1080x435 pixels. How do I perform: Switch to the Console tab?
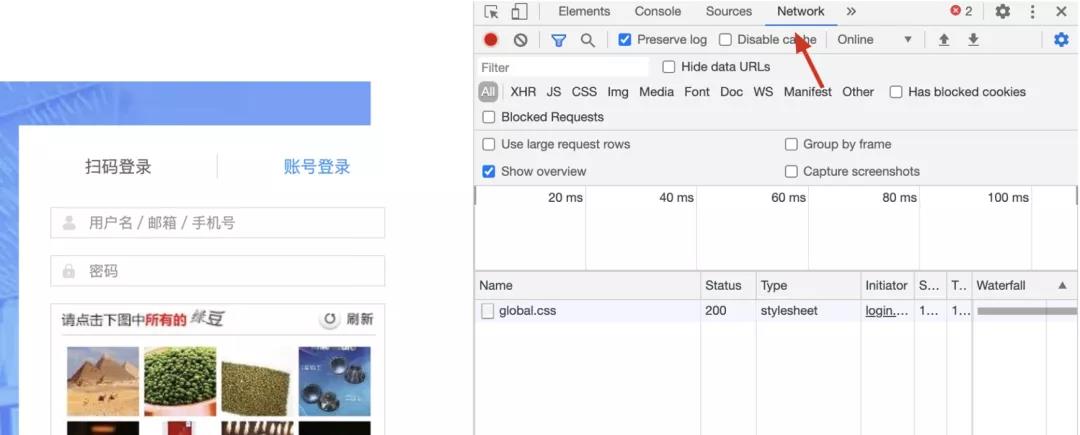click(x=658, y=12)
